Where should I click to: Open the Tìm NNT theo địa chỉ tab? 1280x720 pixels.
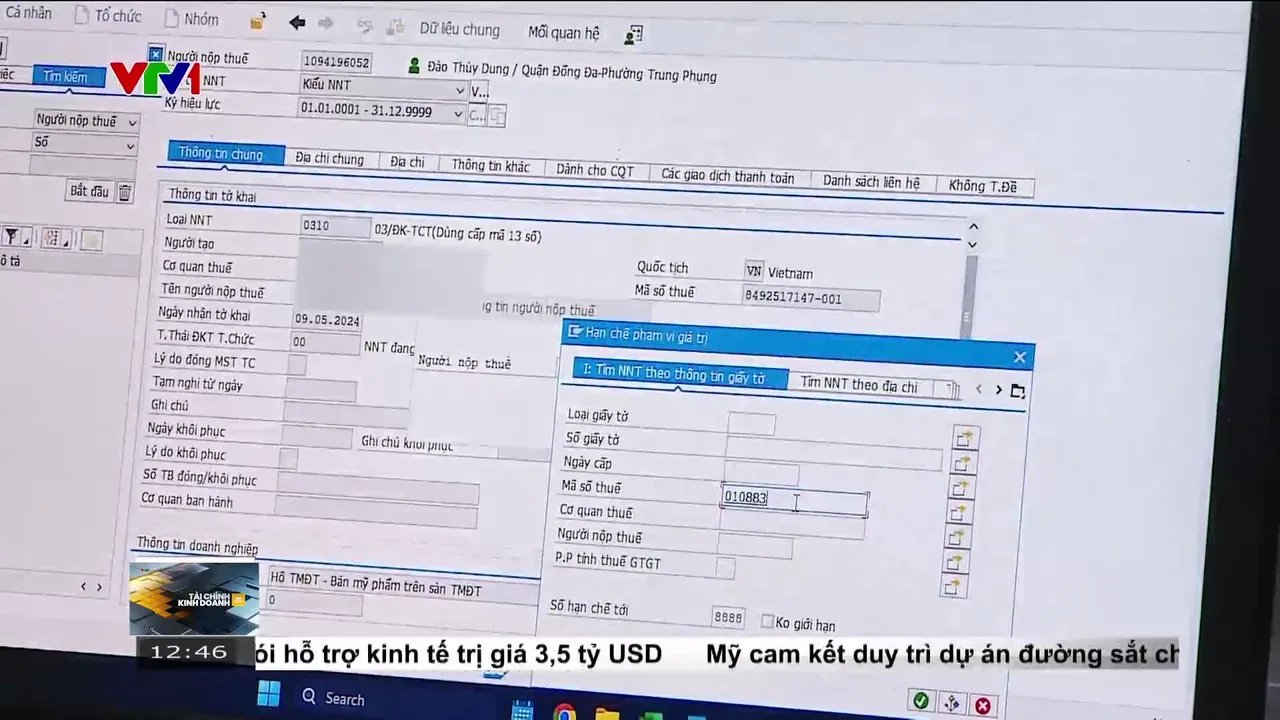pos(858,385)
